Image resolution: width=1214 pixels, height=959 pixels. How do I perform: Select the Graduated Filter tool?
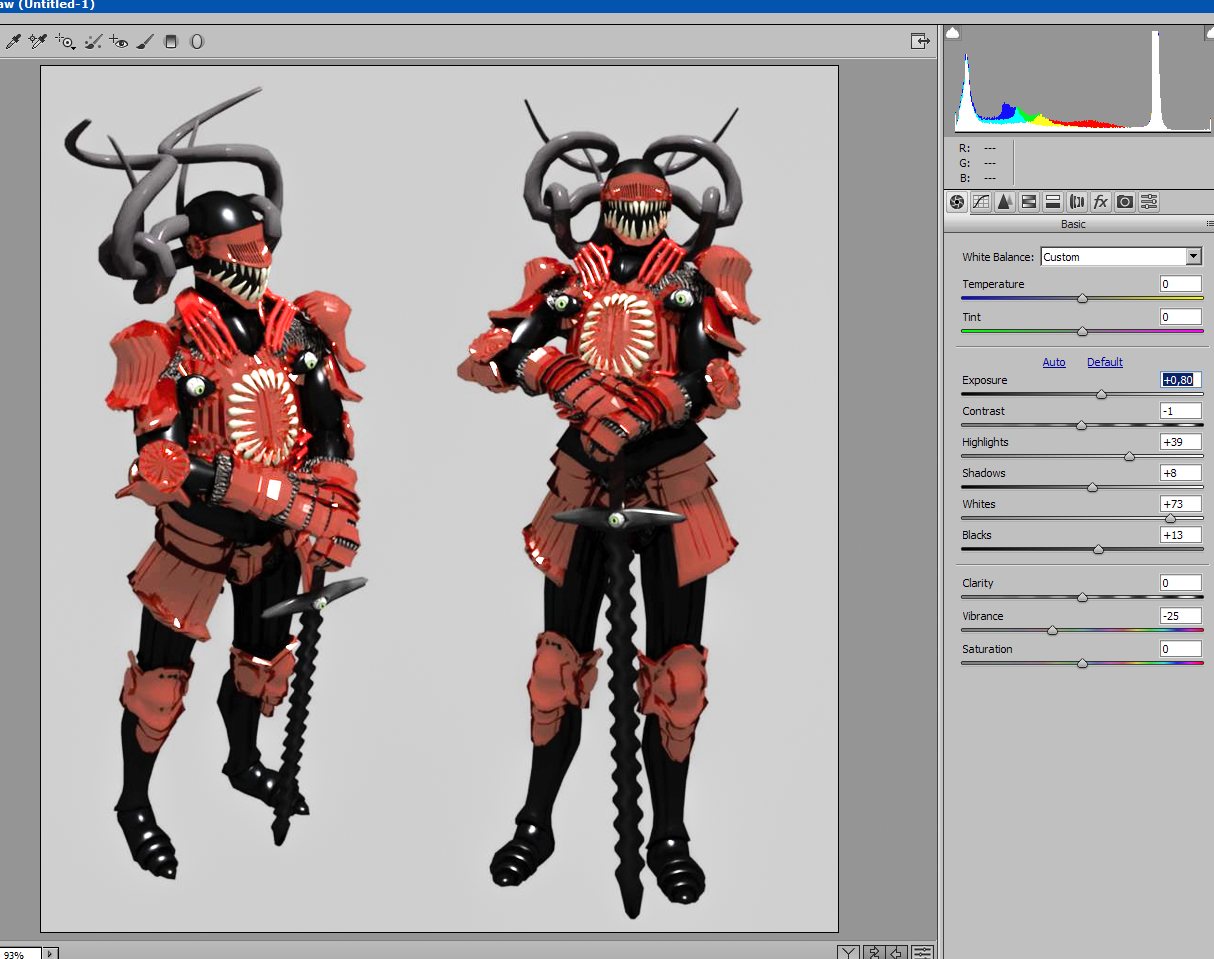(x=171, y=41)
